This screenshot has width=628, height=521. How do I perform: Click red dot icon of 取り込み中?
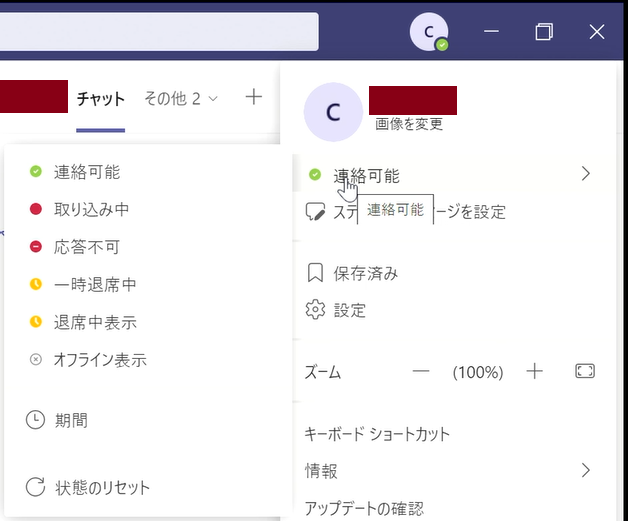click(x=36, y=209)
